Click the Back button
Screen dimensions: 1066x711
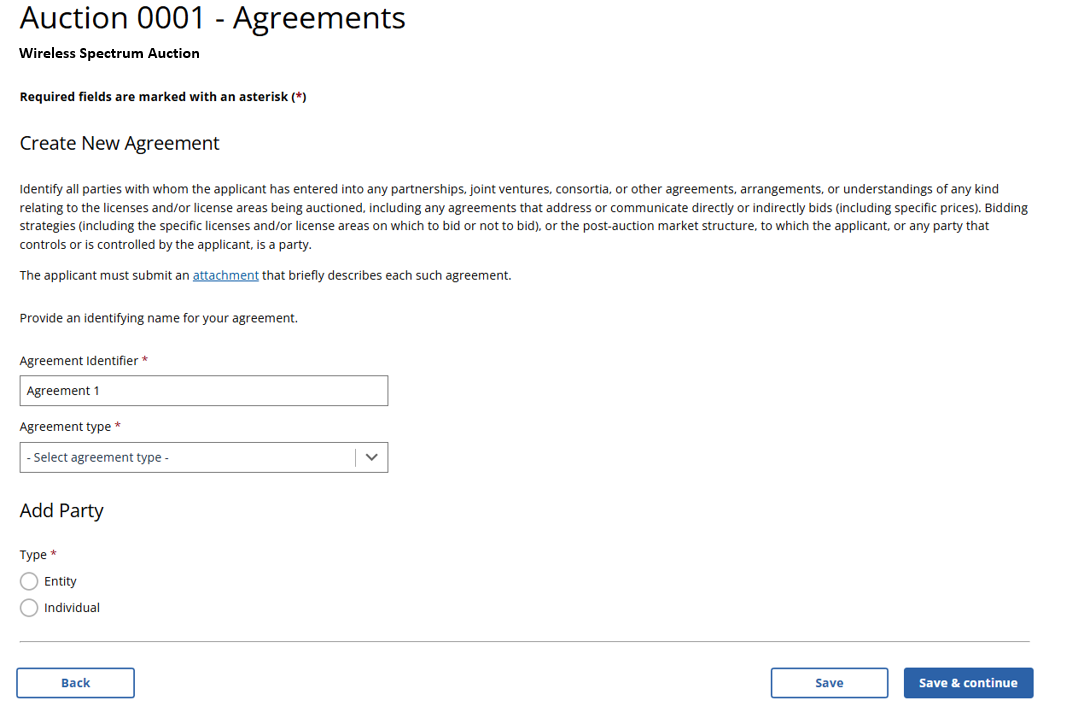75,683
